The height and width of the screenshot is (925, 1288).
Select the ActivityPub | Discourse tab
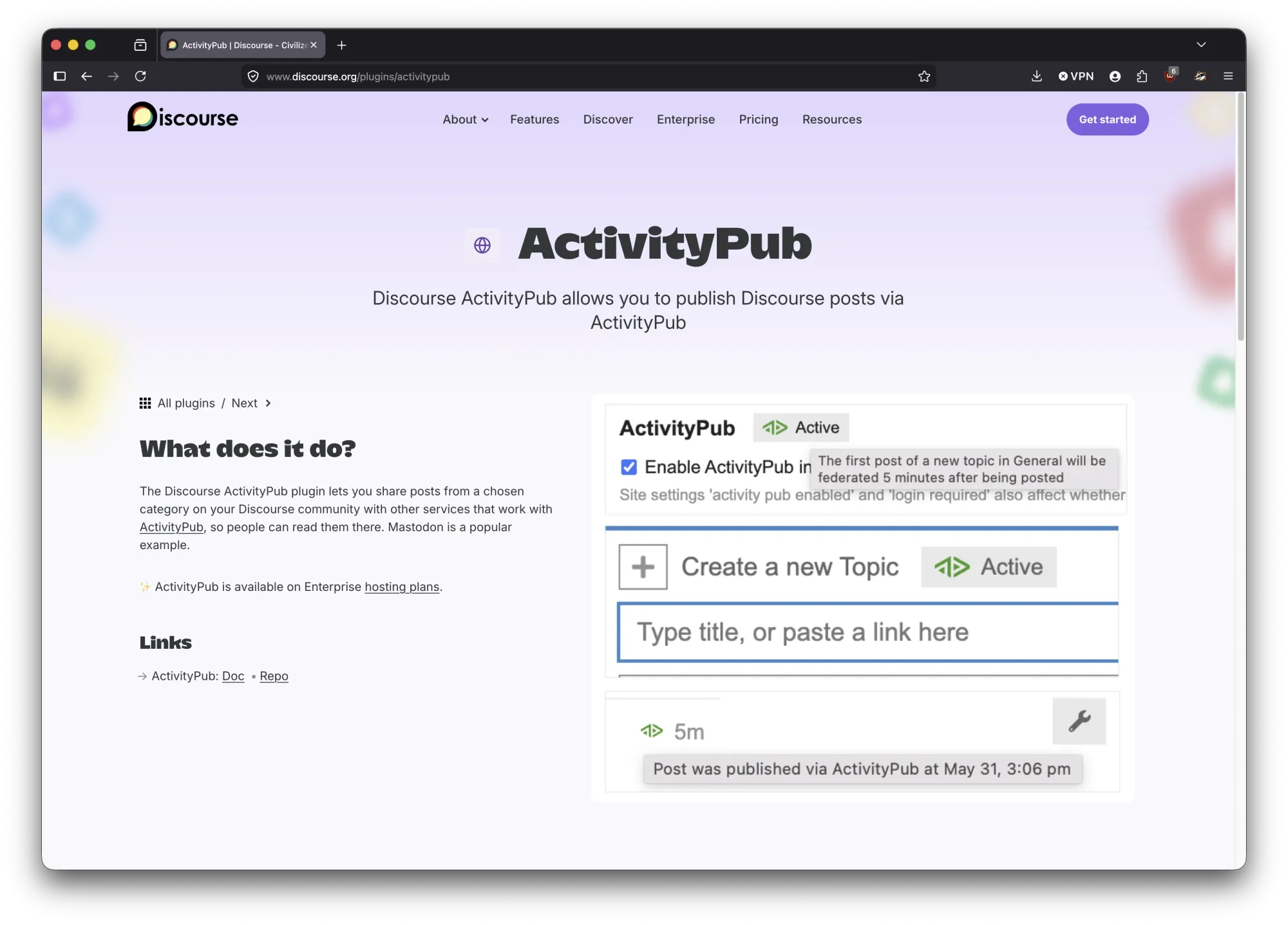coord(243,45)
